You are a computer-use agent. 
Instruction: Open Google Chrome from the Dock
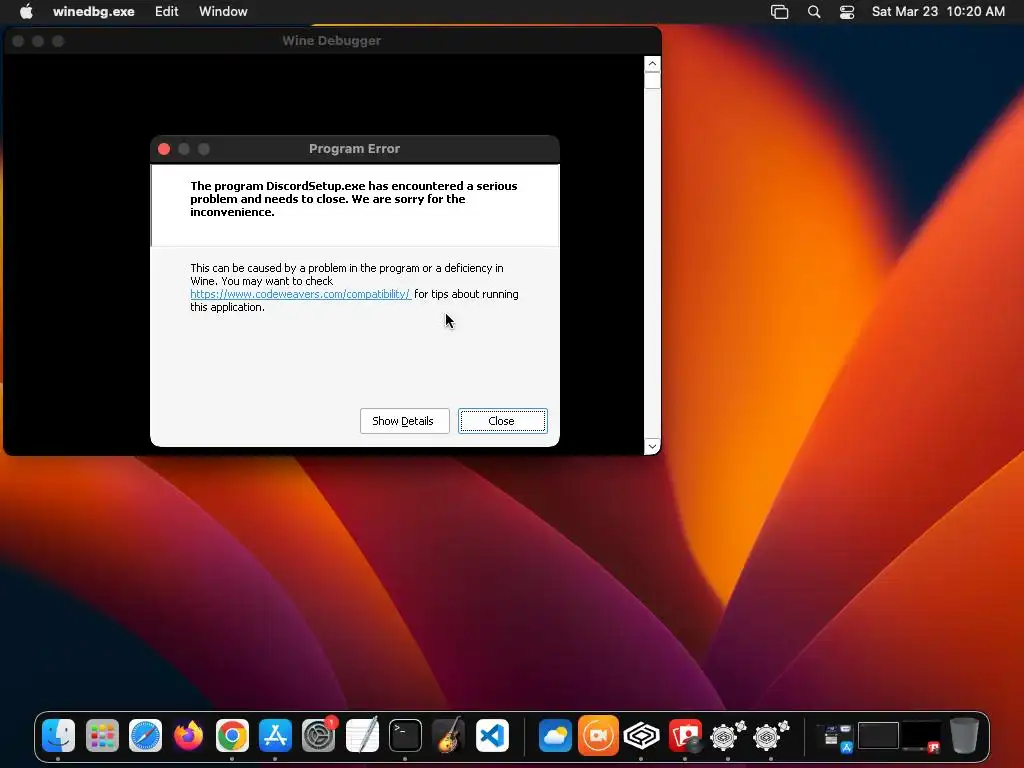232,736
